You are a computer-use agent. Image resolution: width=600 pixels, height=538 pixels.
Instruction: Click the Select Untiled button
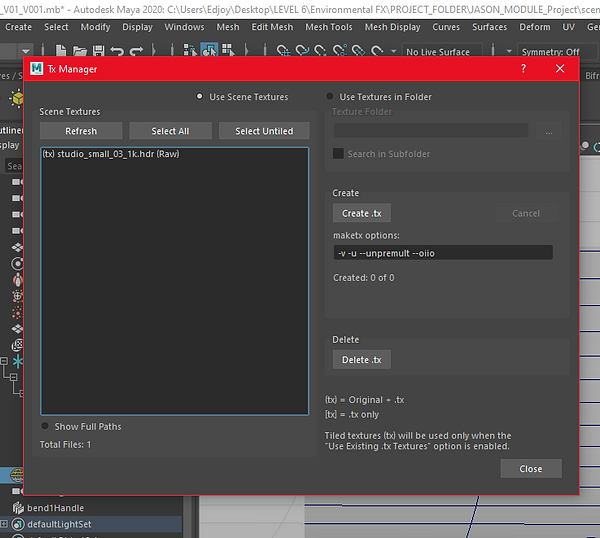(x=264, y=131)
